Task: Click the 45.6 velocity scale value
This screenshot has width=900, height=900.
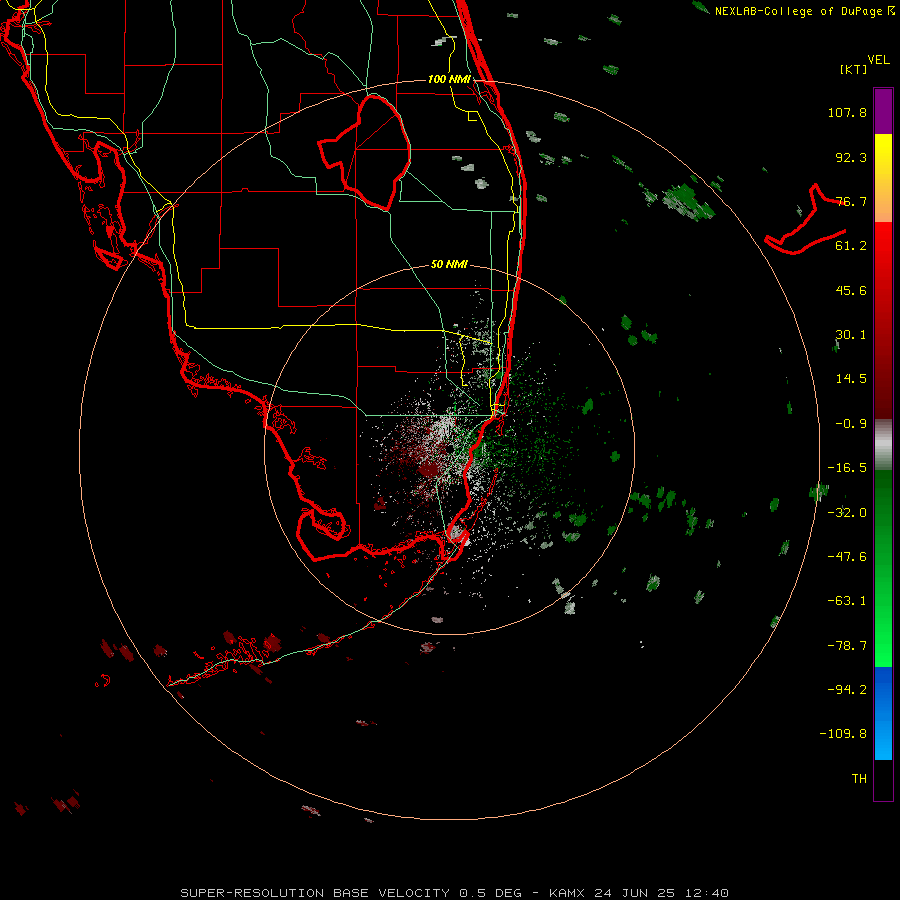Action: [x=851, y=290]
